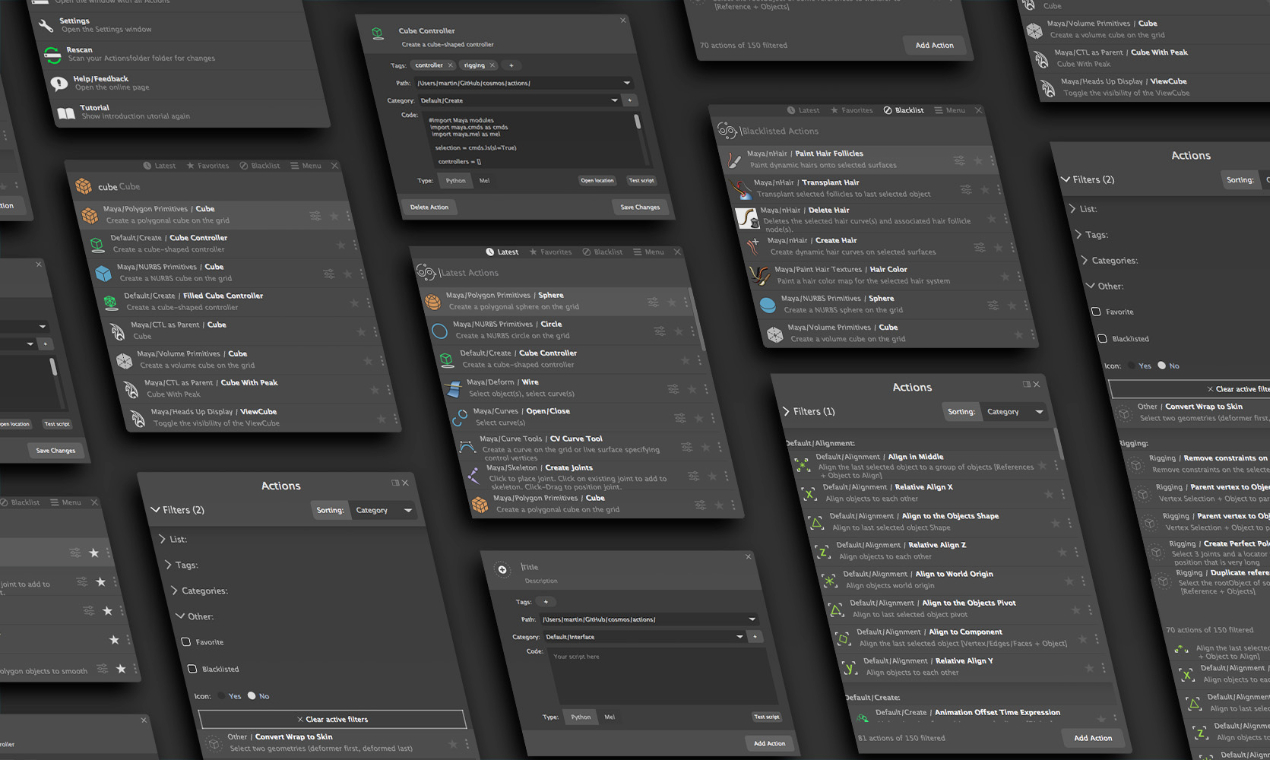Open Menu tab in Blacklisted Actions panel
Viewport: 1270px width, 760px height.
[x=950, y=110]
